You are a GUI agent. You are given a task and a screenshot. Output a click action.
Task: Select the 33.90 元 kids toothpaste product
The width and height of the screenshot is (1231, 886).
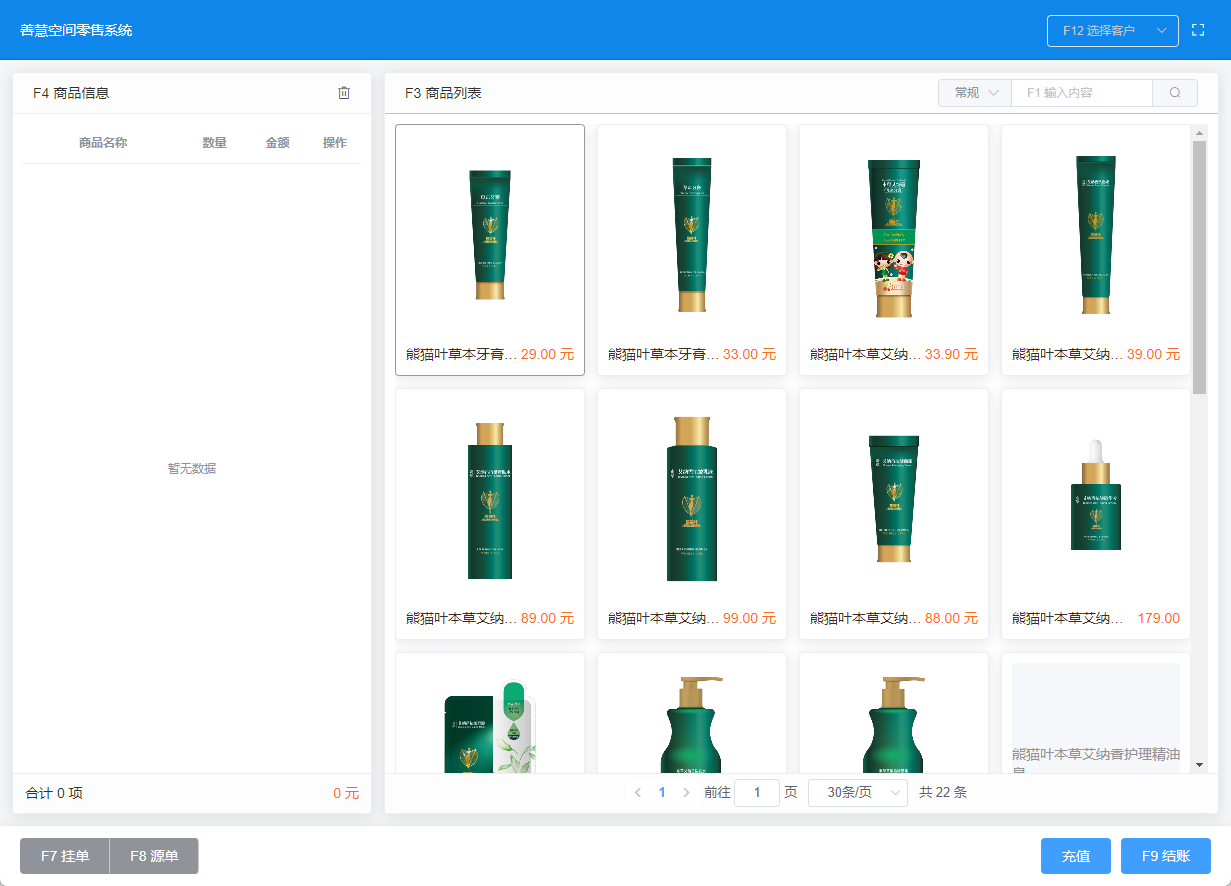894,250
